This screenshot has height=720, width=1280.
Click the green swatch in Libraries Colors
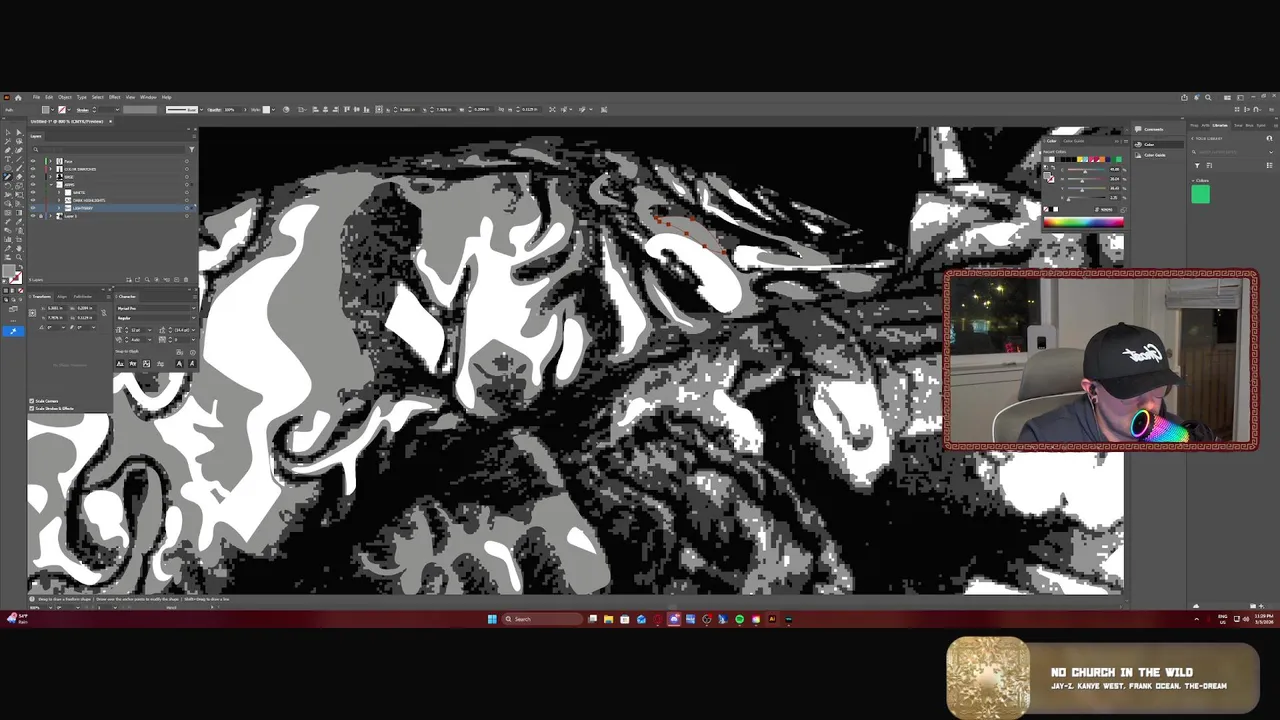pos(1200,194)
